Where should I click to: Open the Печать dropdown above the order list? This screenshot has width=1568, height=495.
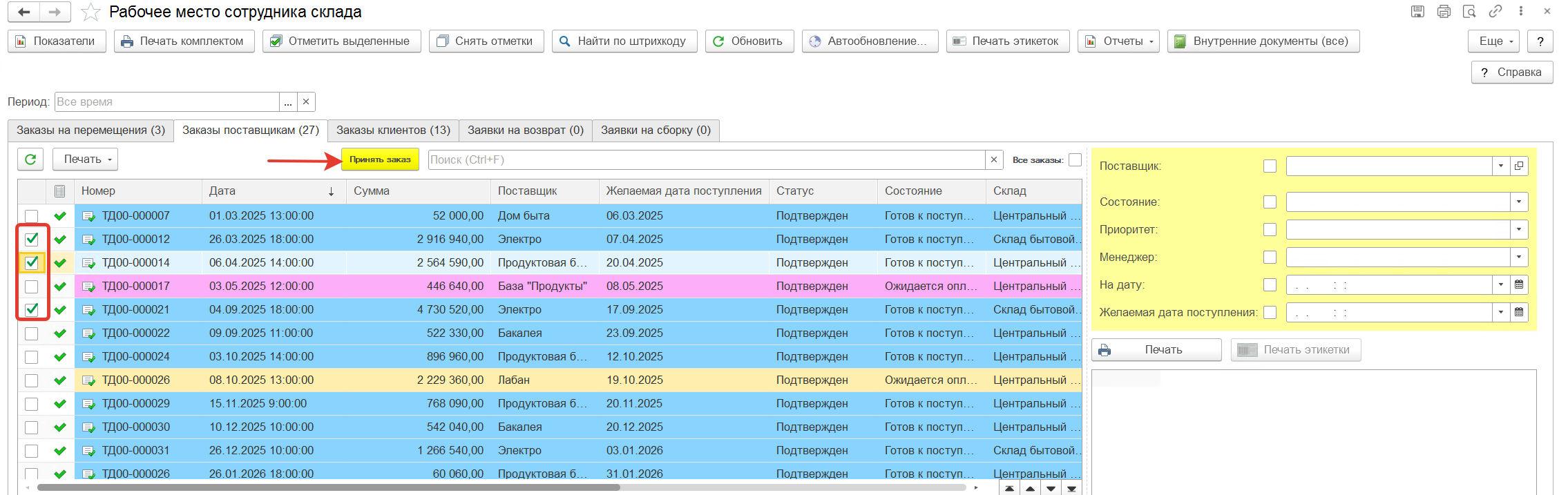(86, 159)
